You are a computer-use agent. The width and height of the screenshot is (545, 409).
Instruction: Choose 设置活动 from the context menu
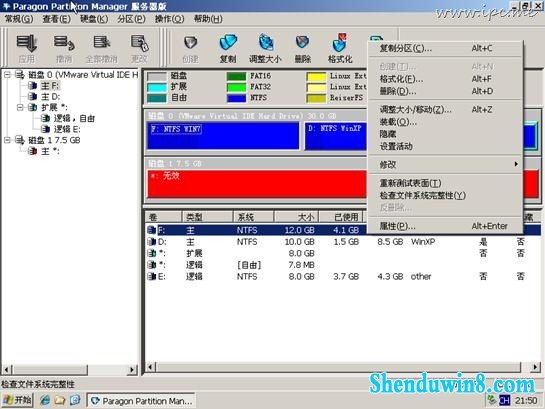pos(445,146)
